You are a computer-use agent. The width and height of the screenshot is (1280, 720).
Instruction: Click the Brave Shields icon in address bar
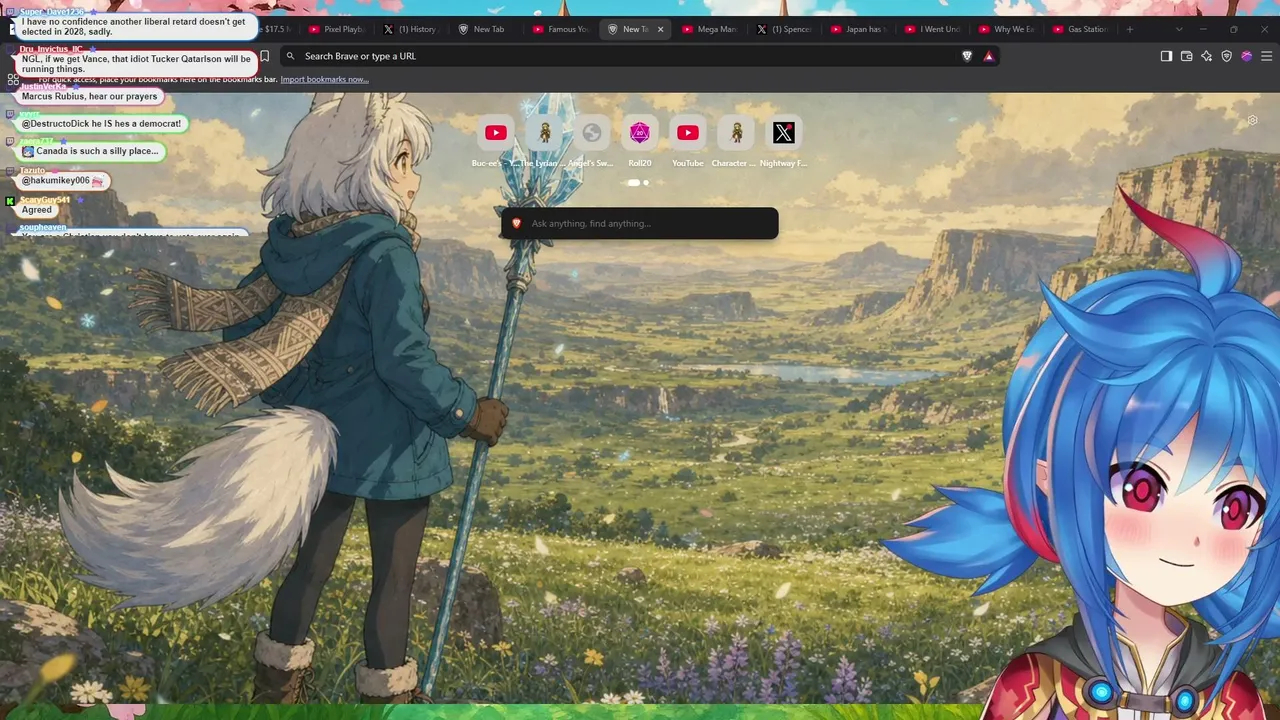pyautogui.click(x=967, y=56)
